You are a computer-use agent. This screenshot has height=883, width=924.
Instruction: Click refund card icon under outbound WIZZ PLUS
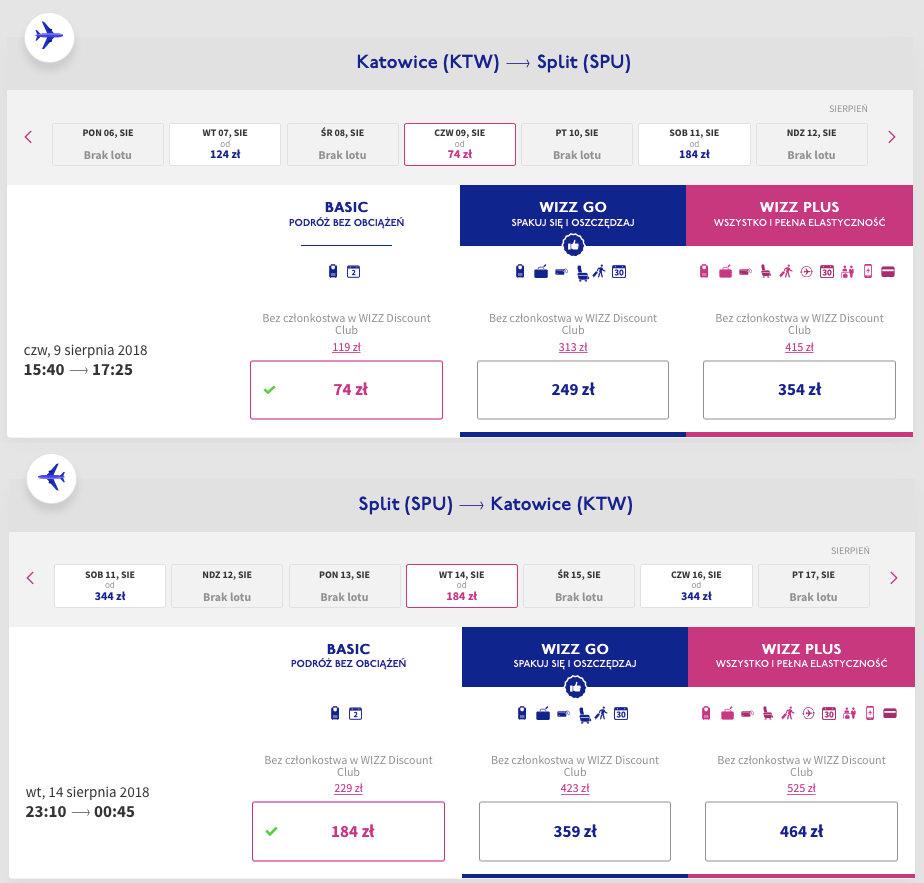click(x=888, y=272)
